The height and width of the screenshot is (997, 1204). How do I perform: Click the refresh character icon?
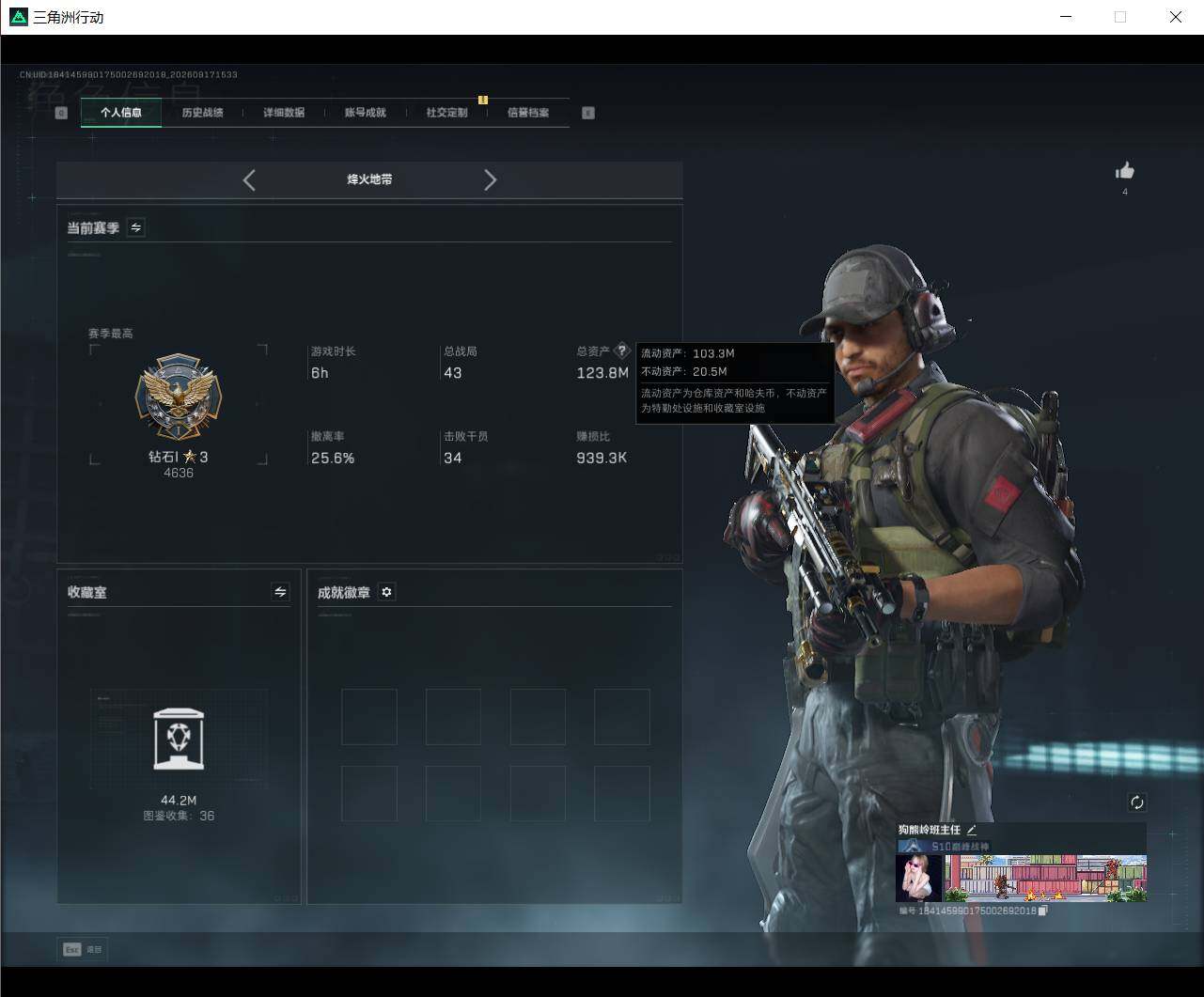(x=1137, y=802)
